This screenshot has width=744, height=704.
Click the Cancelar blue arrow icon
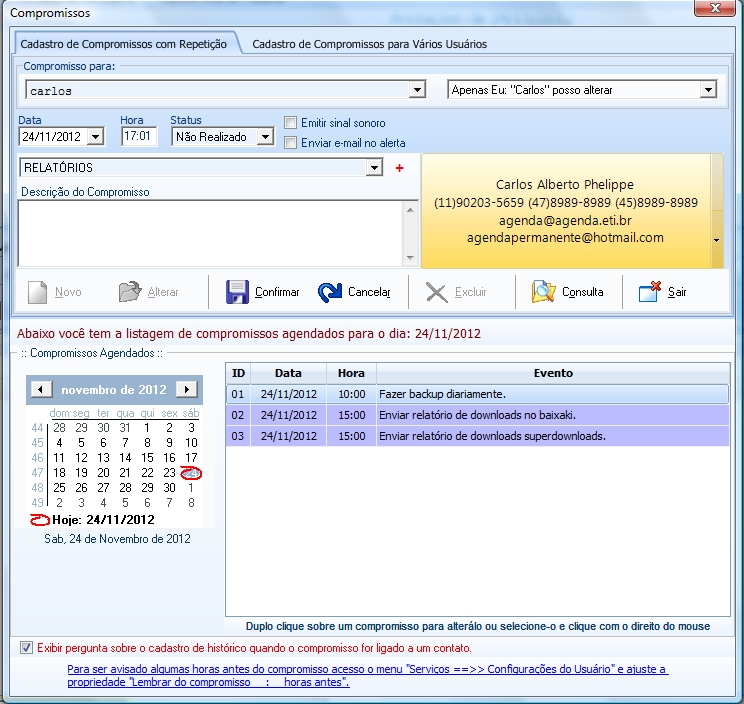(x=330, y=292)
